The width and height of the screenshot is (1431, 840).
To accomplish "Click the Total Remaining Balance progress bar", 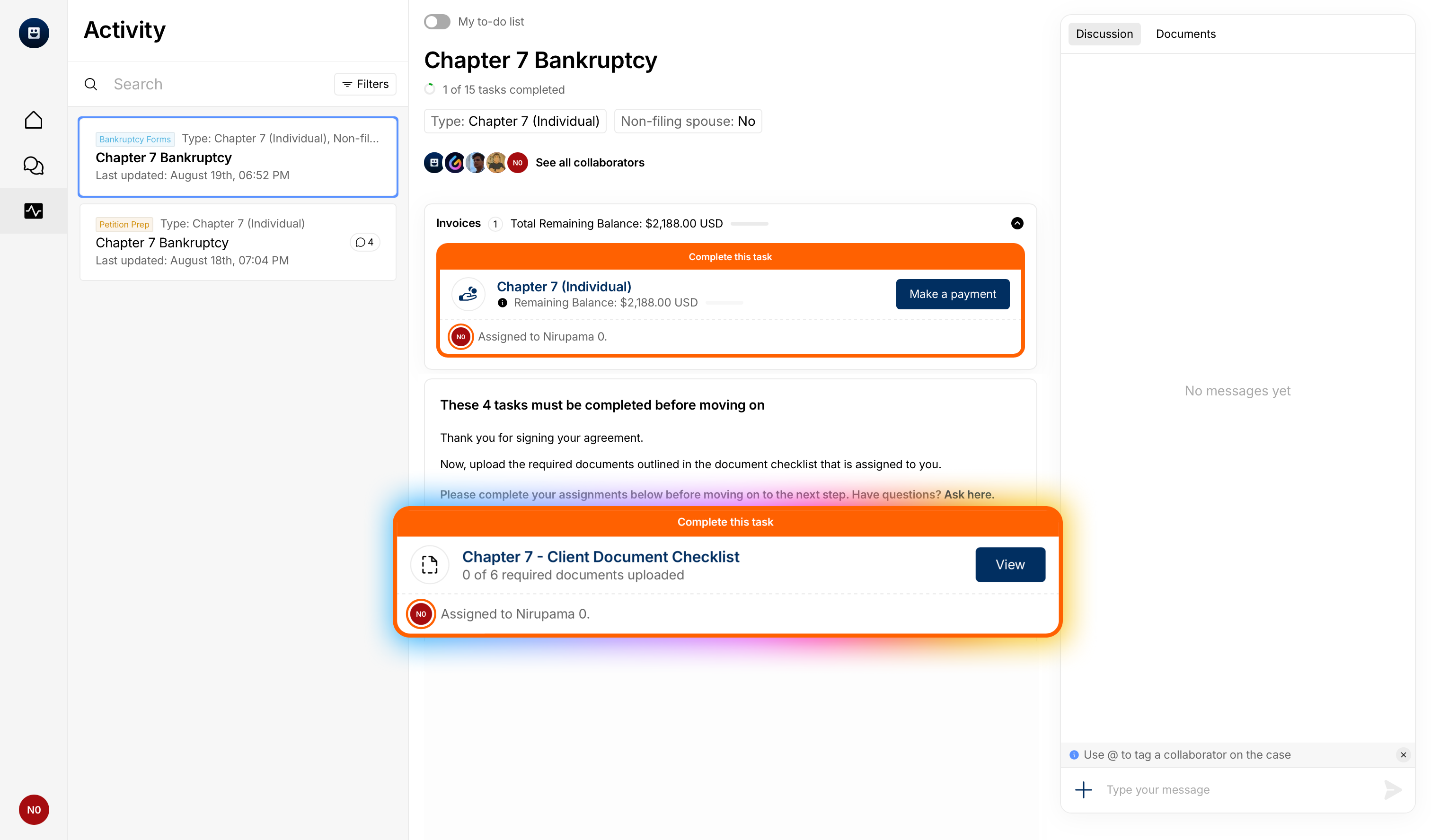I will [x=749, y=224].
